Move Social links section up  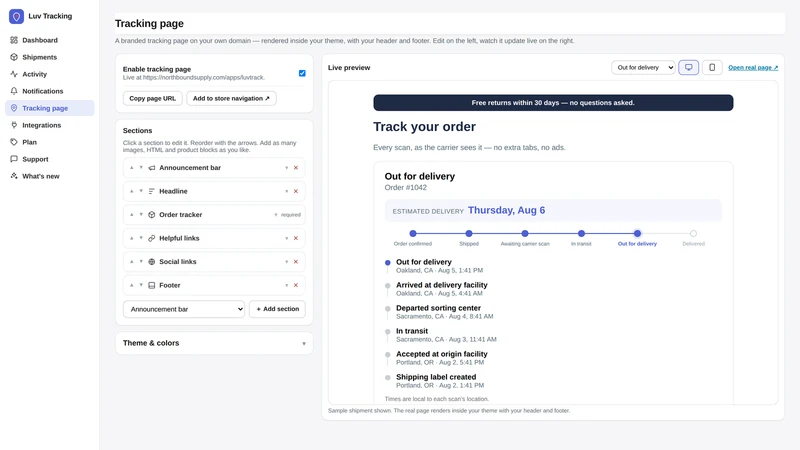132,262
